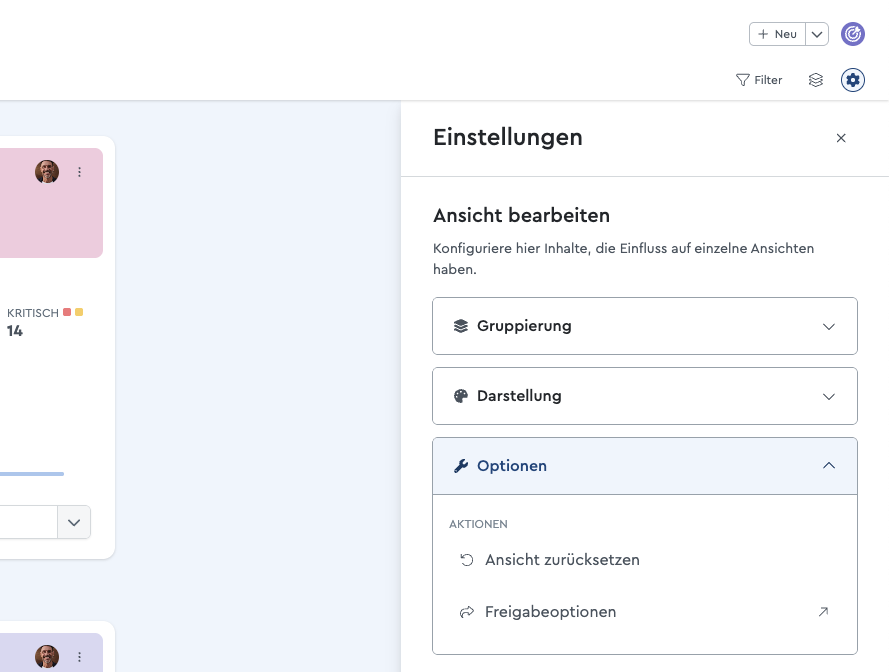The image size is (889, 672).
Task: Click the plus Neu button
Action: pyautogui.click(x=777, y=34)
